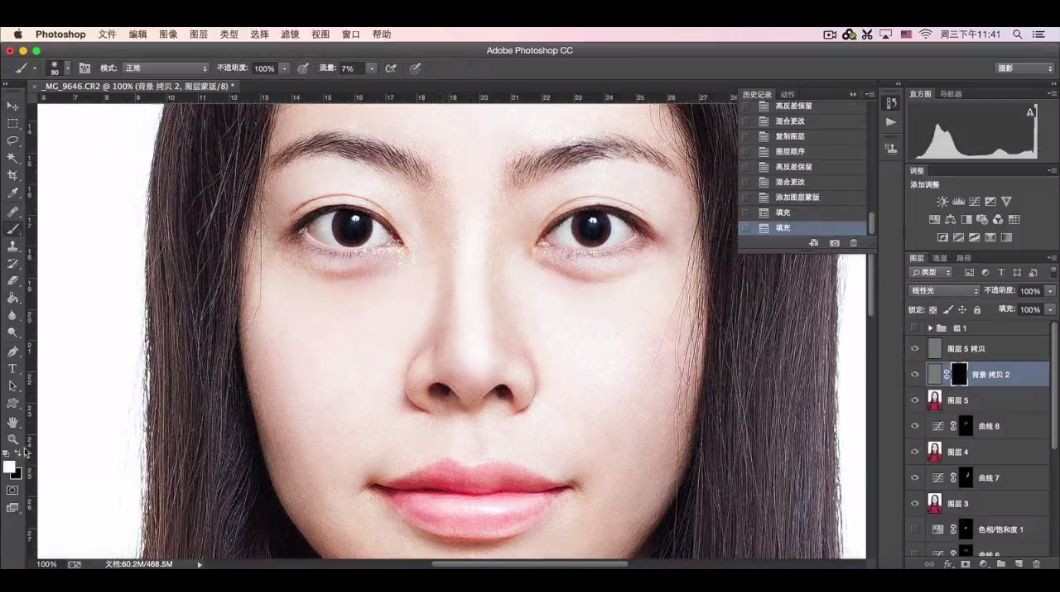Screen dimensions: 1060x592
Task: Pick the Lasso tool
Action: pyautogui.click(x=12, y=141)
